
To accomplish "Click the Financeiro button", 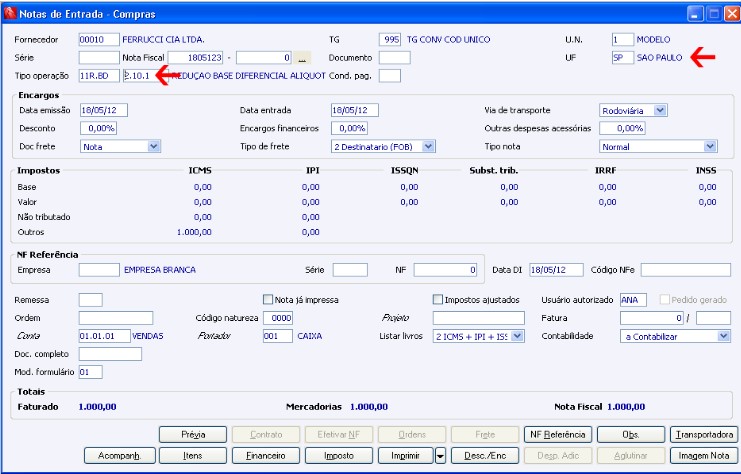I will tap(266, 456).
